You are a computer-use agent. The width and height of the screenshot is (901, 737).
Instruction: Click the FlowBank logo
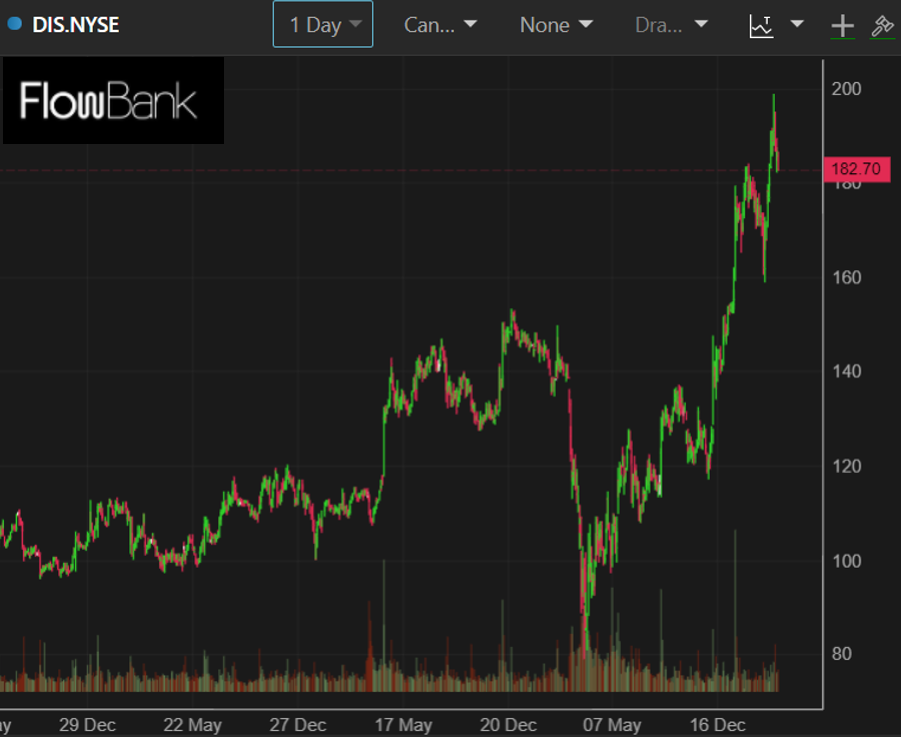point(112,102)
